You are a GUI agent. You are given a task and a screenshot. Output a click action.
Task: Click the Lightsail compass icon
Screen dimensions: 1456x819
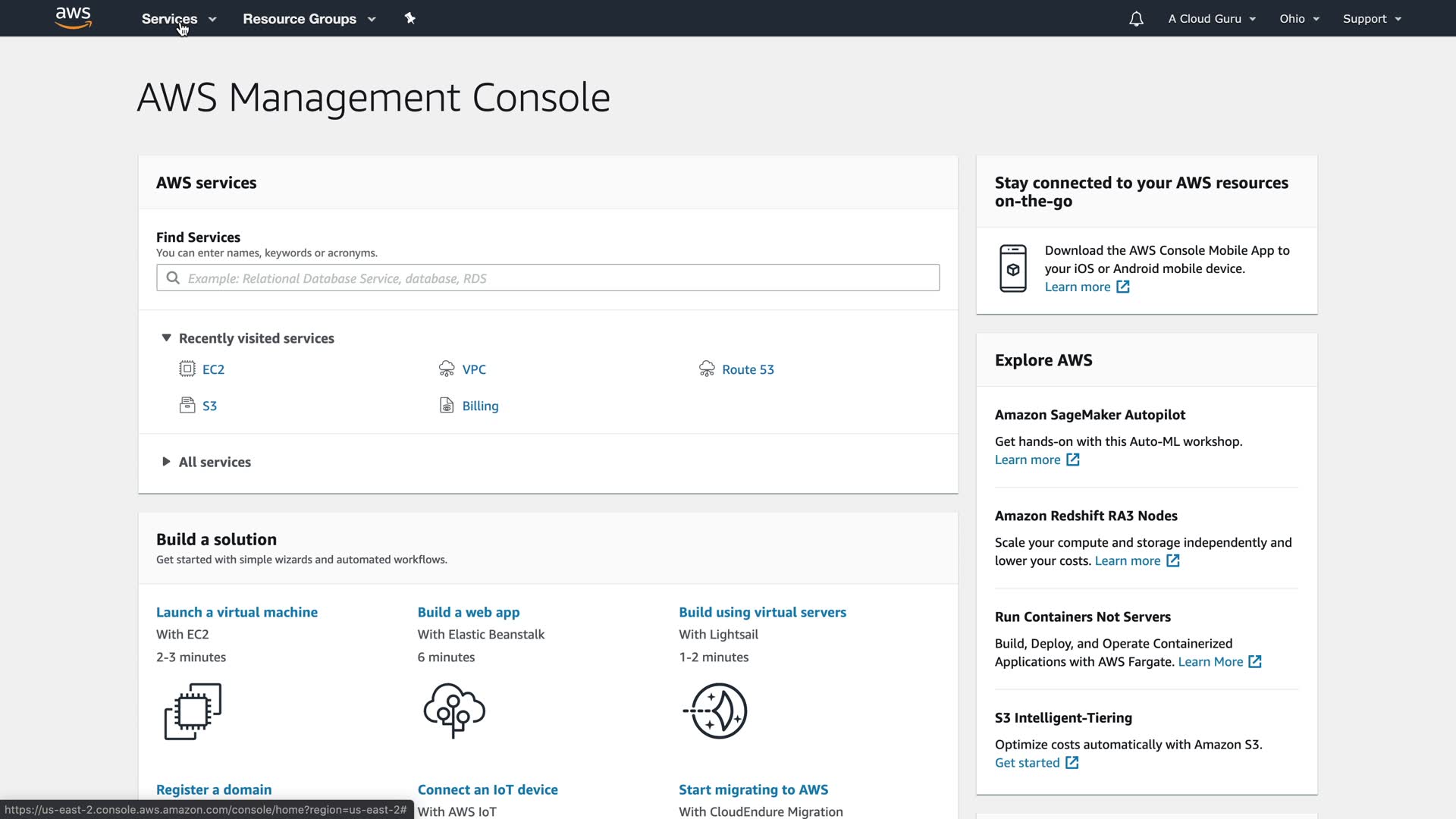pyautogui.click(x=717, y=711)
